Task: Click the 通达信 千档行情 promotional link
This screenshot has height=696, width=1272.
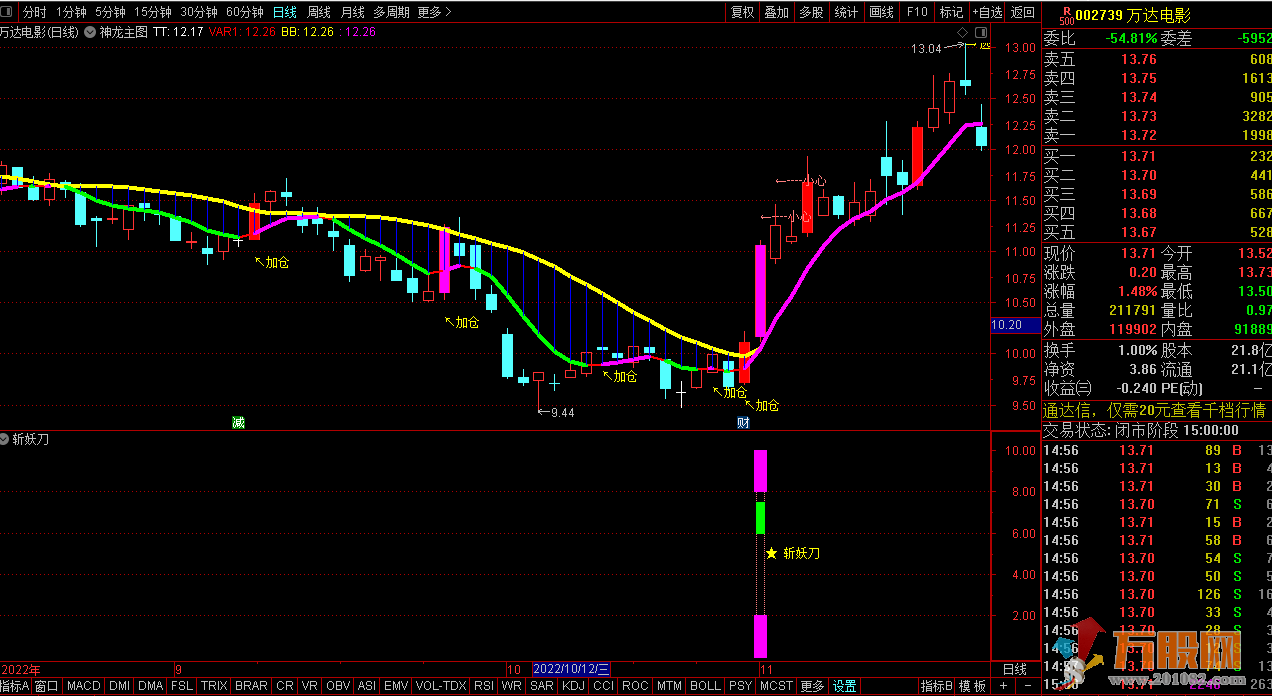Action: coord(1155,411)
